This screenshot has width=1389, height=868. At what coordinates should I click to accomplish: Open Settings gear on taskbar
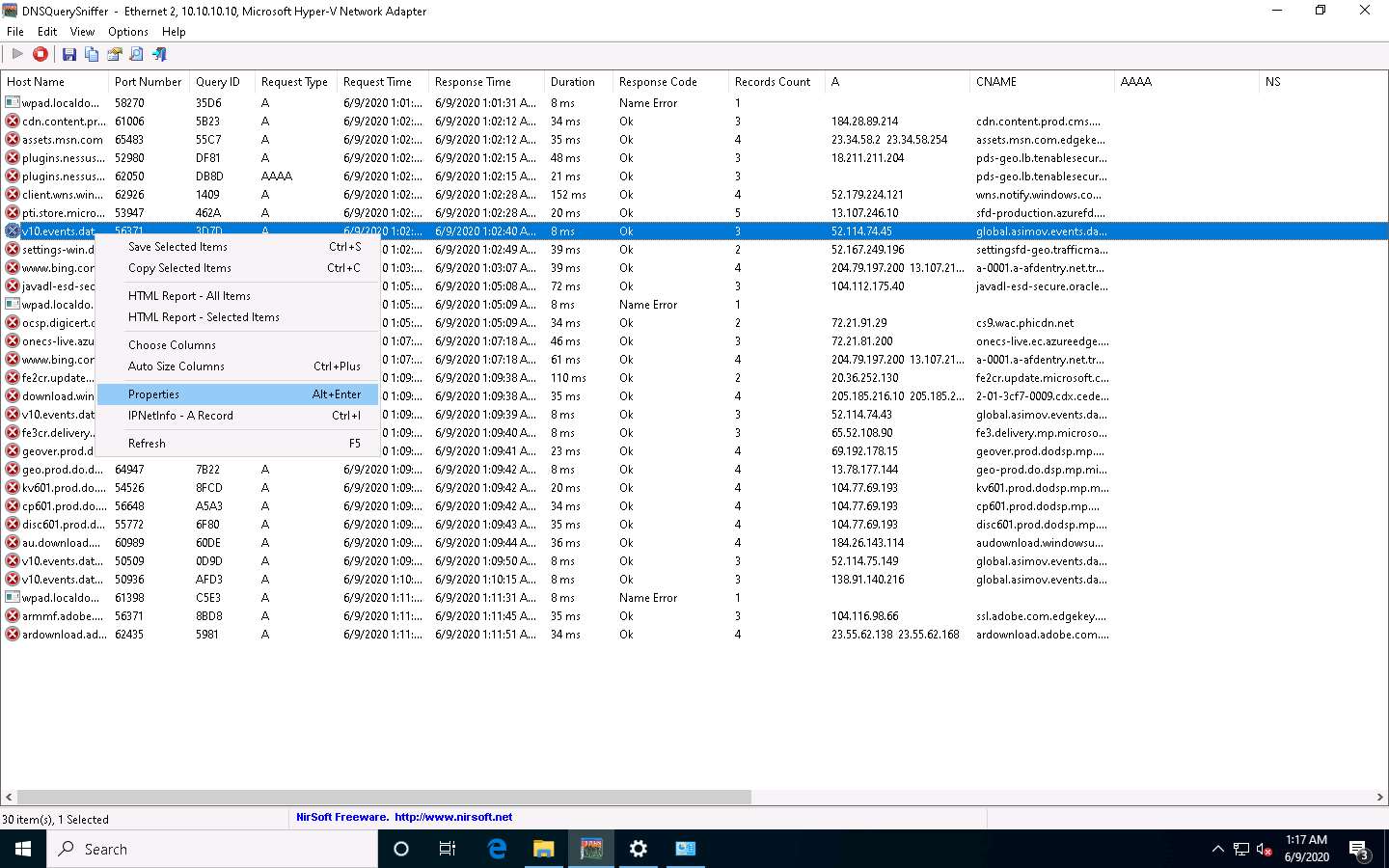(638, 849)
